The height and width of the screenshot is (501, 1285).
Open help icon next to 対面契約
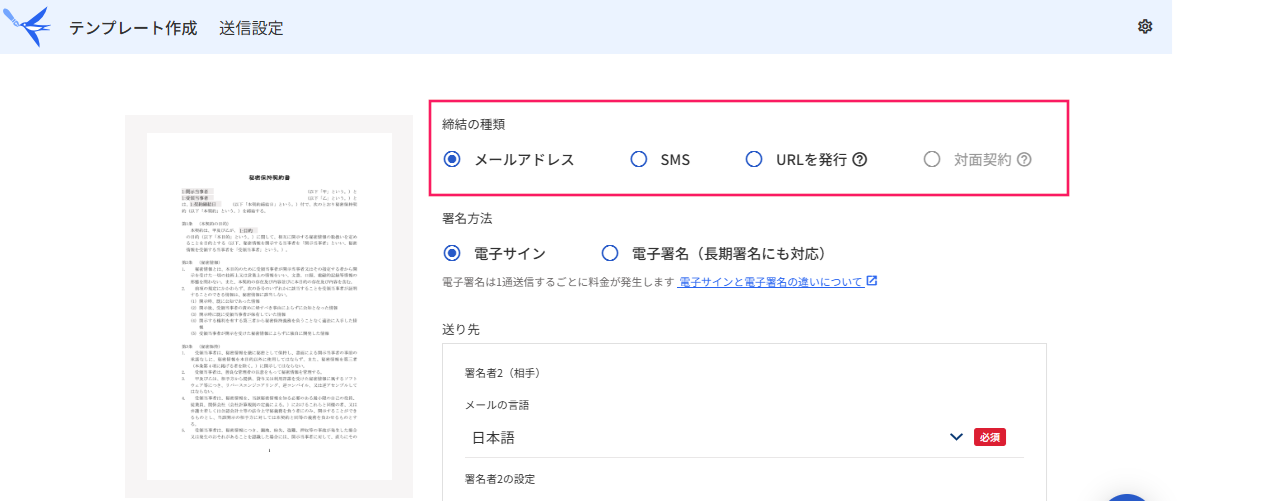pos(1024,159)
